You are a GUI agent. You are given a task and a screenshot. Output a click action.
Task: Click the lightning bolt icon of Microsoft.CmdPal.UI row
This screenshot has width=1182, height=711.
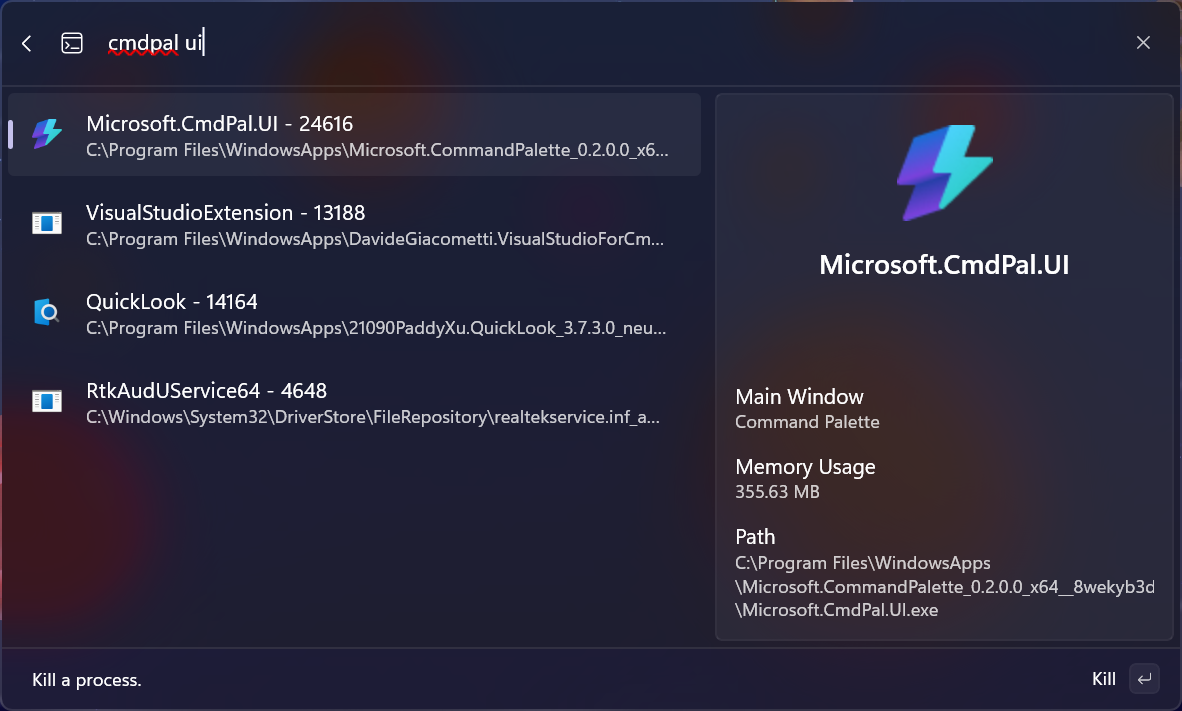[47, 134]
